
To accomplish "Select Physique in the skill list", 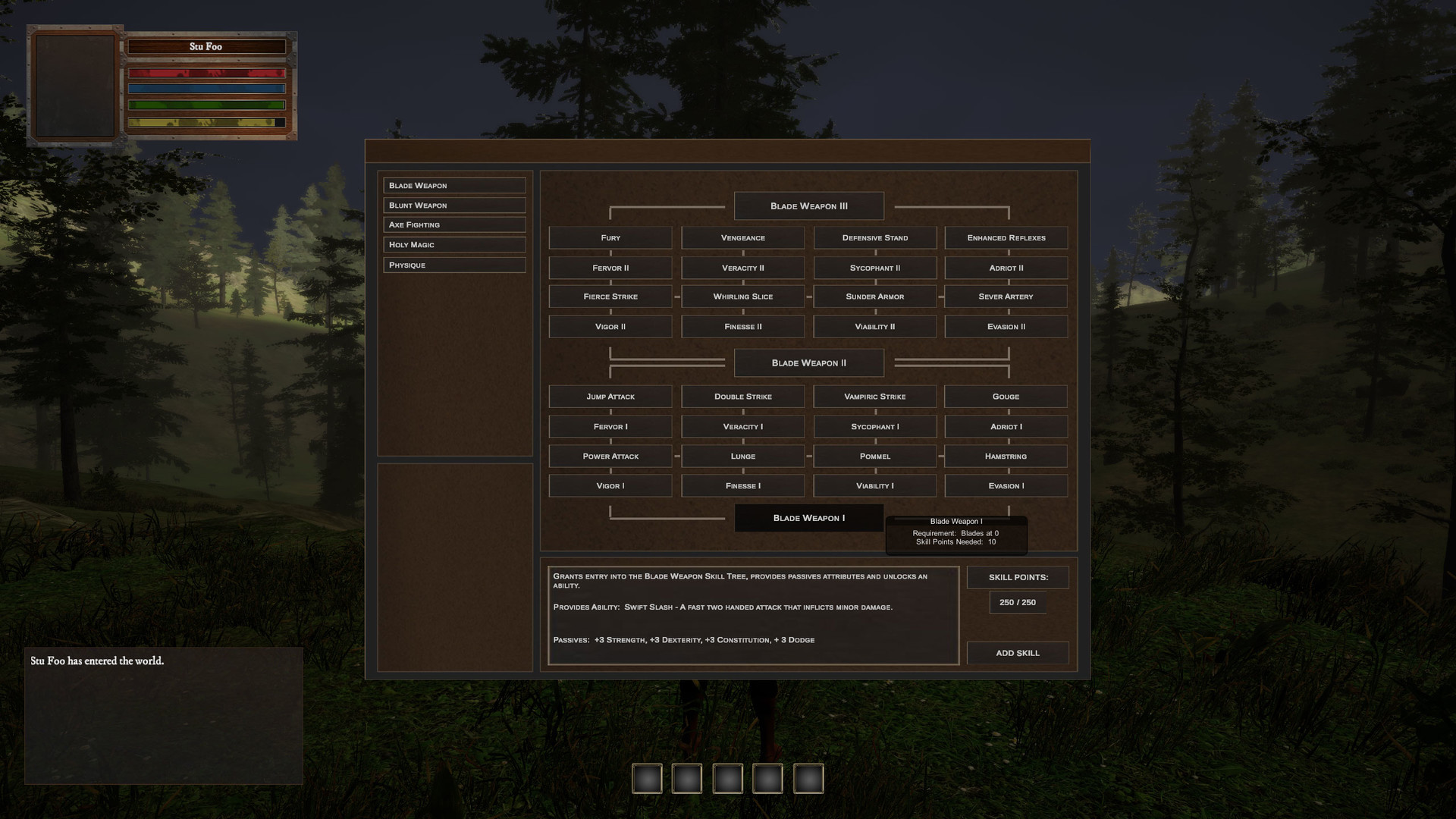I will (x=453, y=265).
